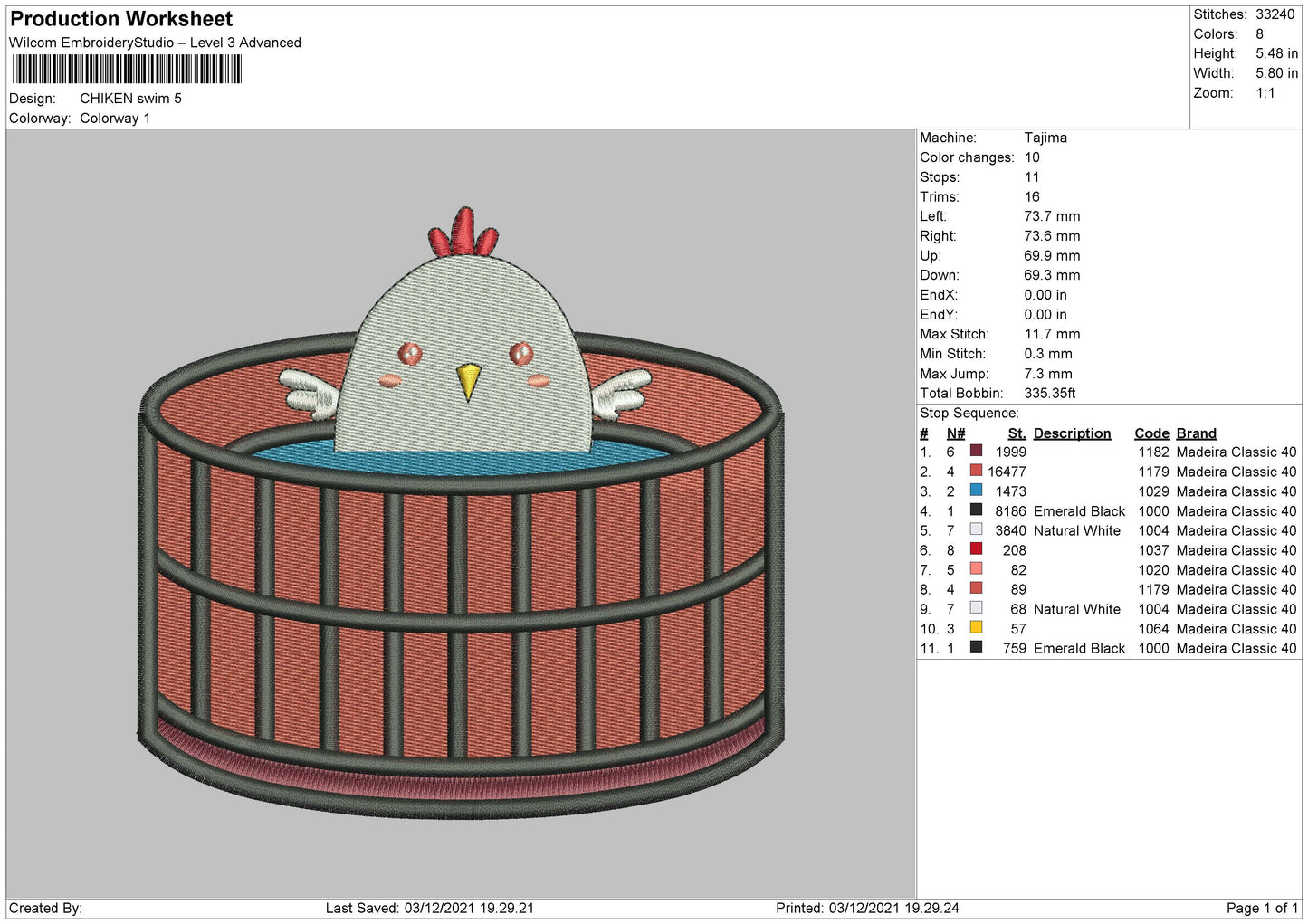The image size is (1308, 924).
Task: Click the Zoom value '1:1'
Action: (x=1265, y=93)
